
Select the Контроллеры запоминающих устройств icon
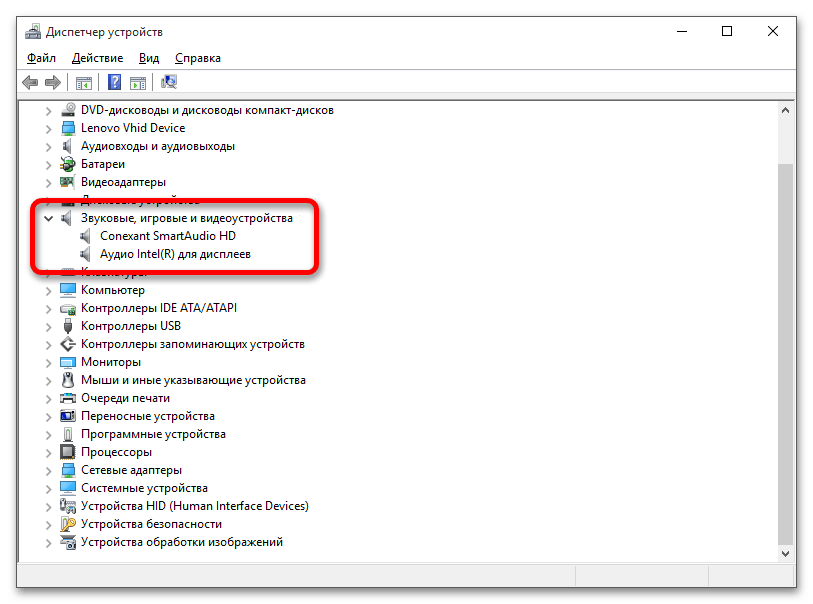coord(68,344)
